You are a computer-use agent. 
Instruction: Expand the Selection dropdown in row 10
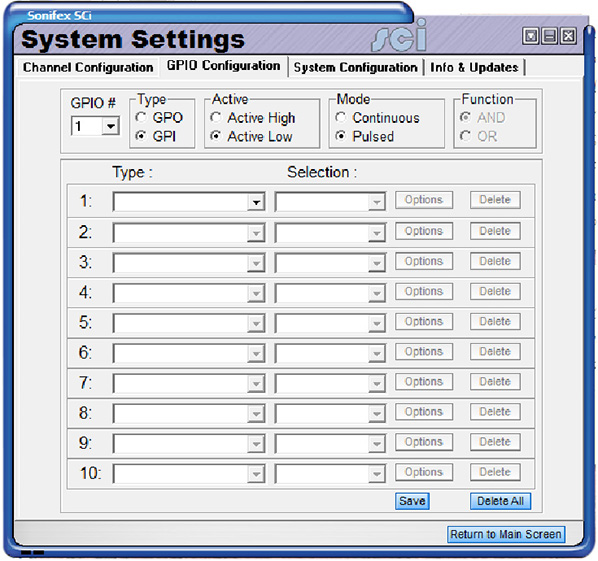[376, 474]
